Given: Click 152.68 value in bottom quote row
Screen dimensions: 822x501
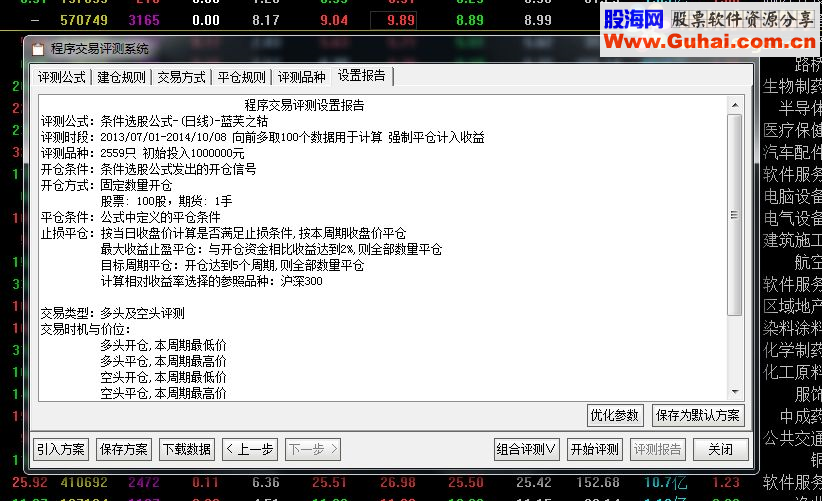Looking at the screenshot, I should [598, 482].
